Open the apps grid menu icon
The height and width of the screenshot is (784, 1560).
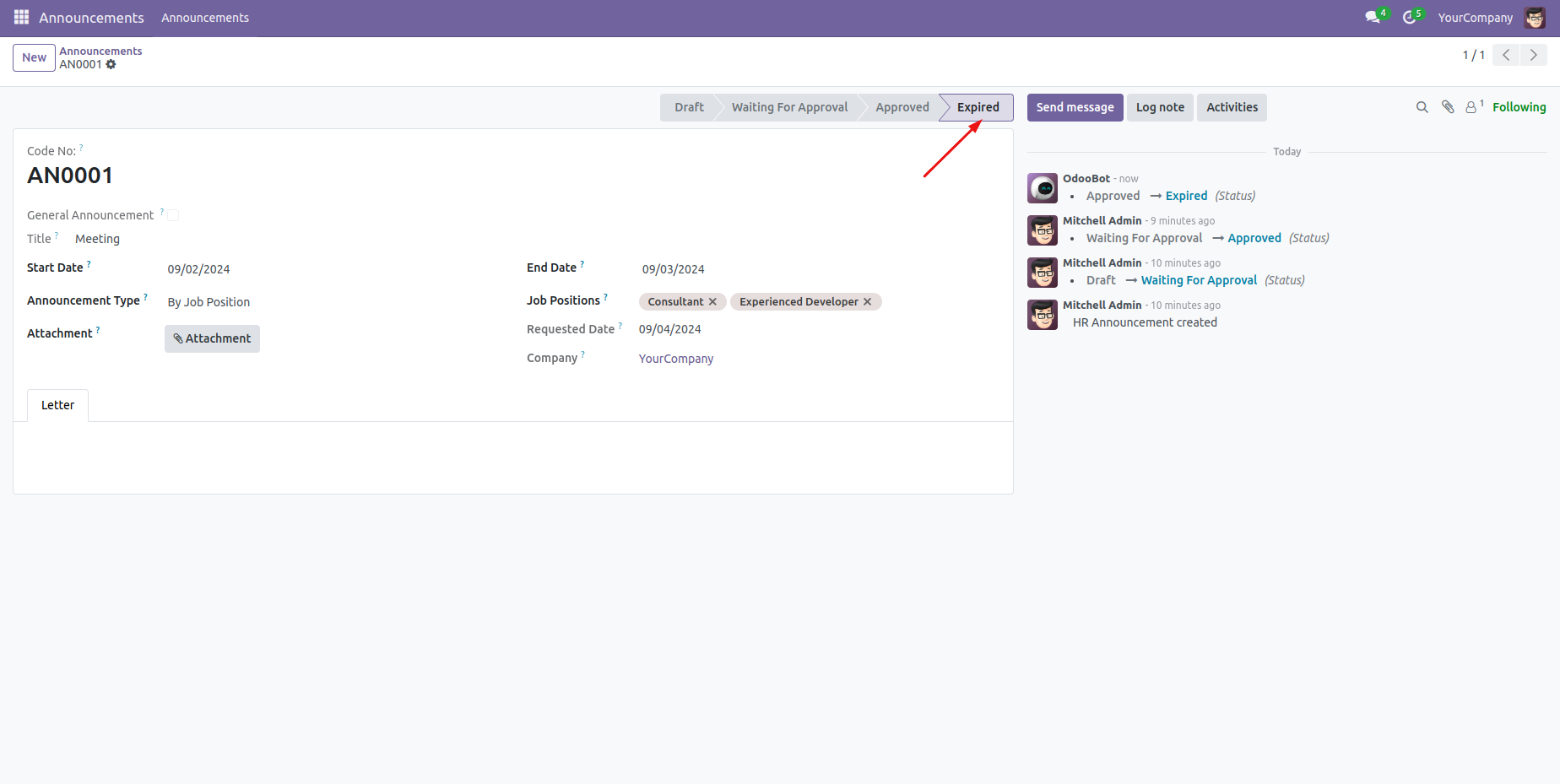pos(21,17)
